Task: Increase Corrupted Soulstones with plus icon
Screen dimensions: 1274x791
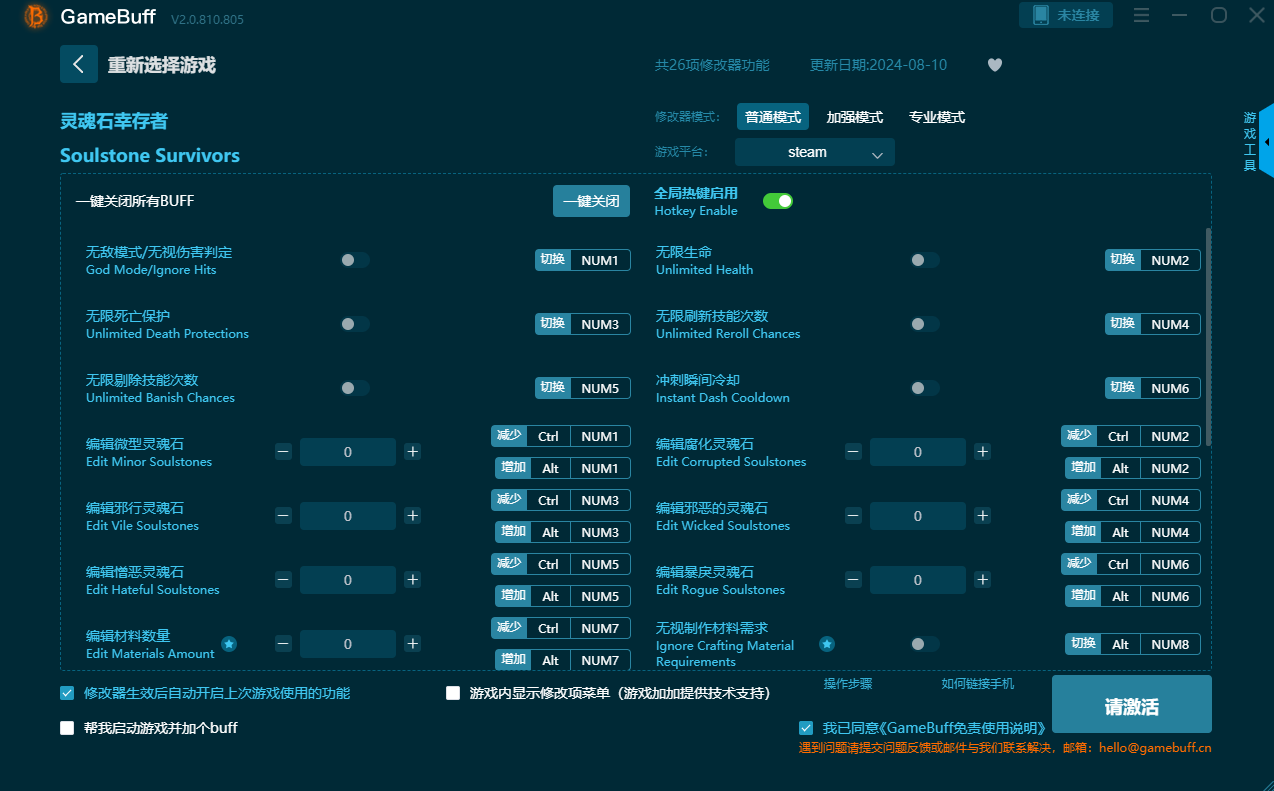Action: point(982,452)
